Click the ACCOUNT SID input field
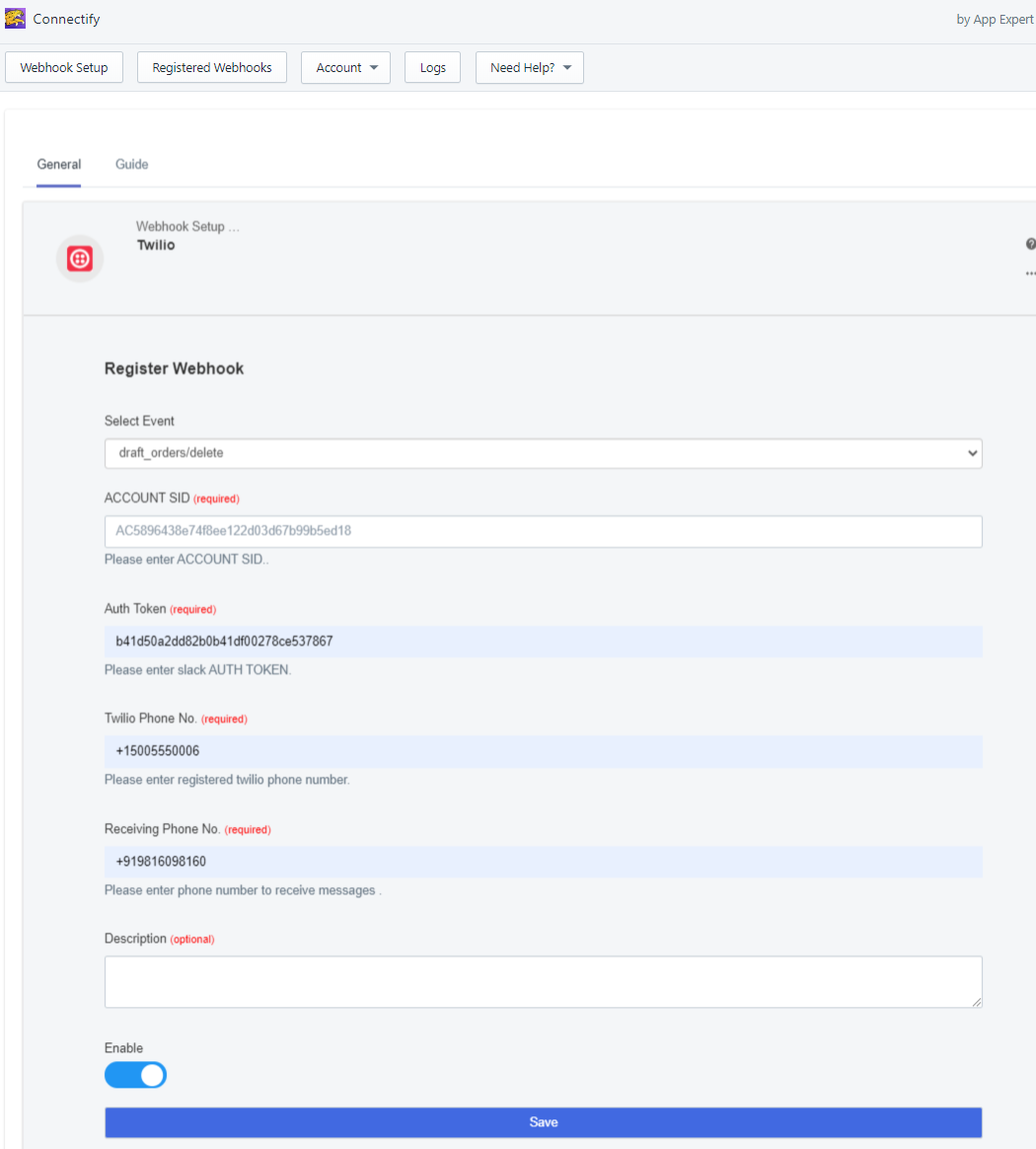Viewport: 1036px width, 1149px height. coord(543,531)
